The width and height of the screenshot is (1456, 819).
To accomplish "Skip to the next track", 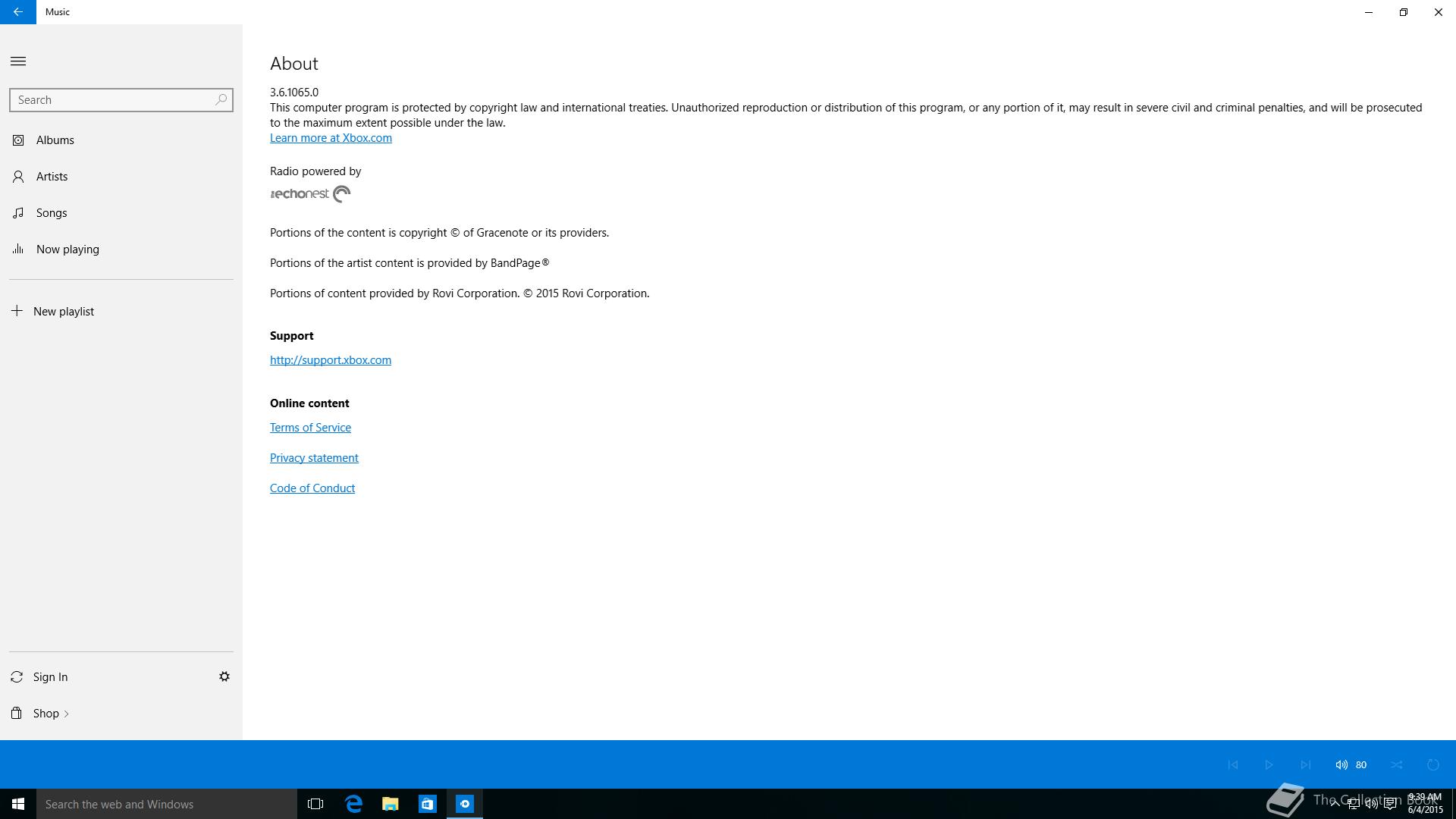I will tap(1306, 764).
